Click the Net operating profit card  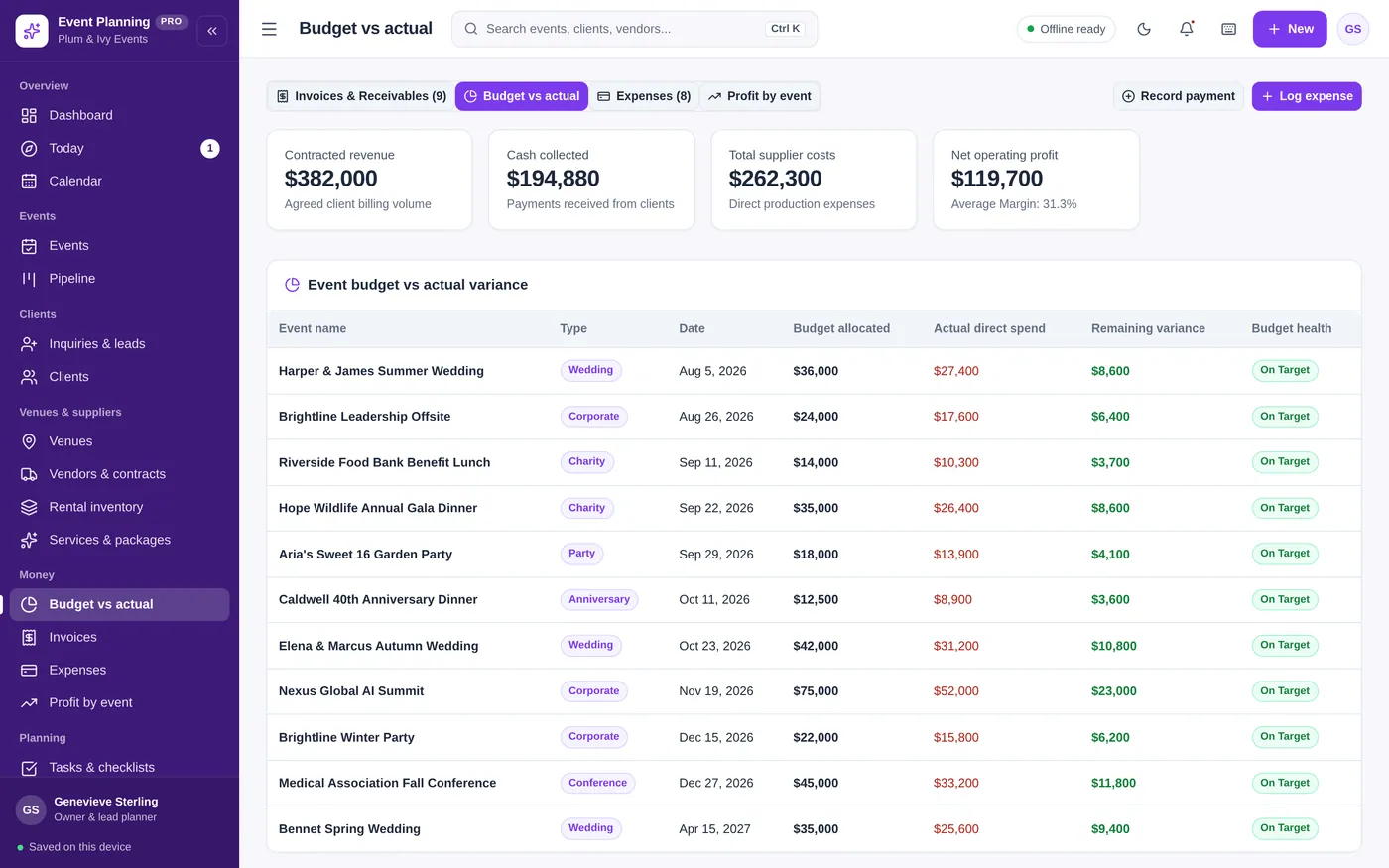tap(1036, 180)
